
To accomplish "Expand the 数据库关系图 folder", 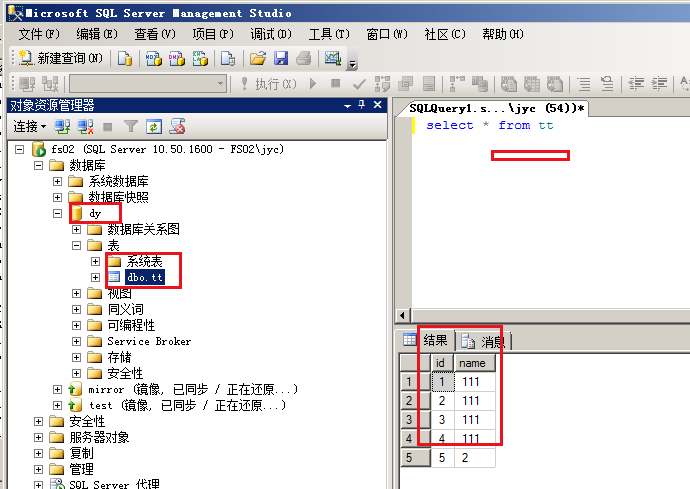I will (x=77, y=229).
